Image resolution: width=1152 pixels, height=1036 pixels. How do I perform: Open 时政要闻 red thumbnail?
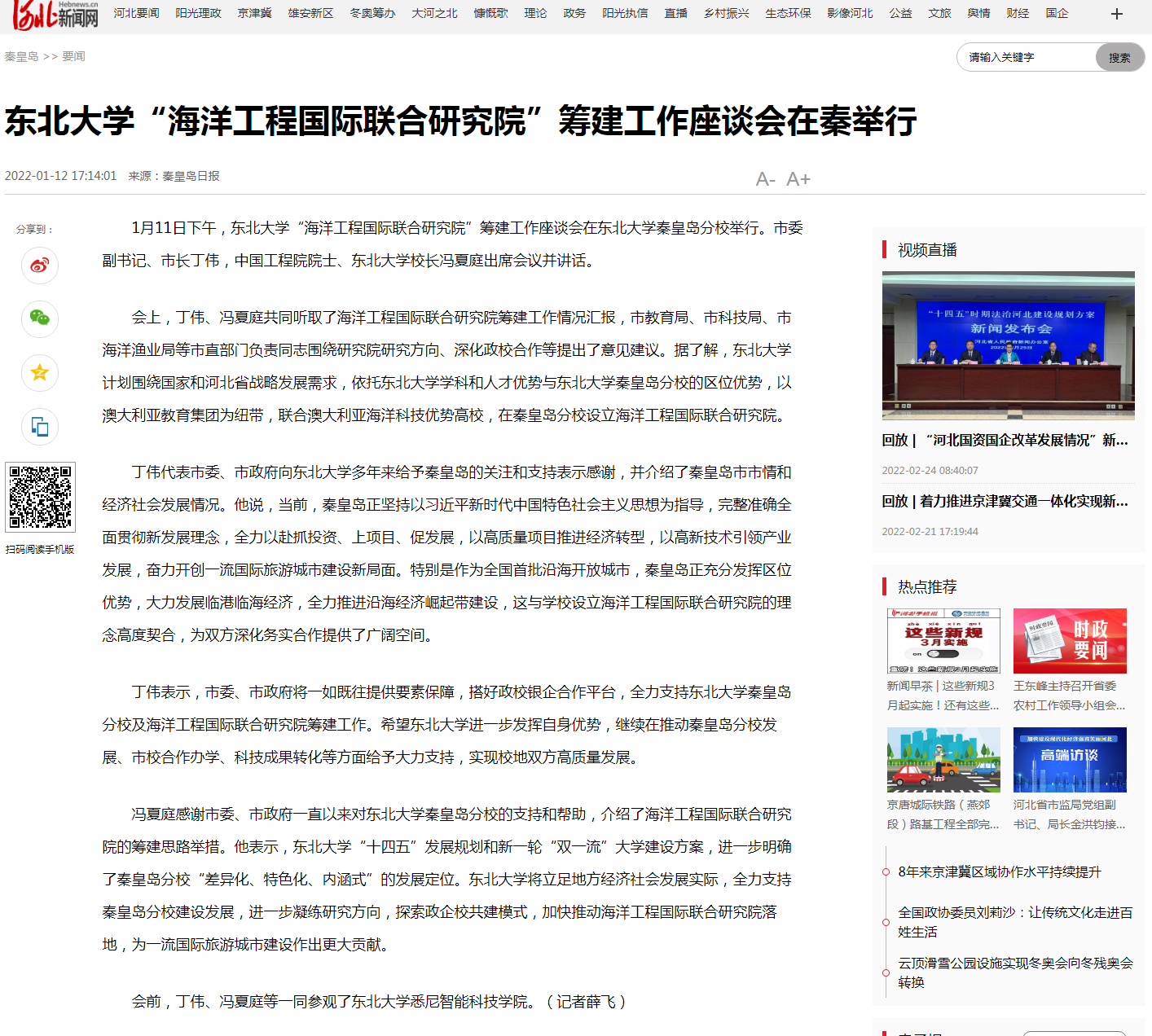coord(1070,641)
